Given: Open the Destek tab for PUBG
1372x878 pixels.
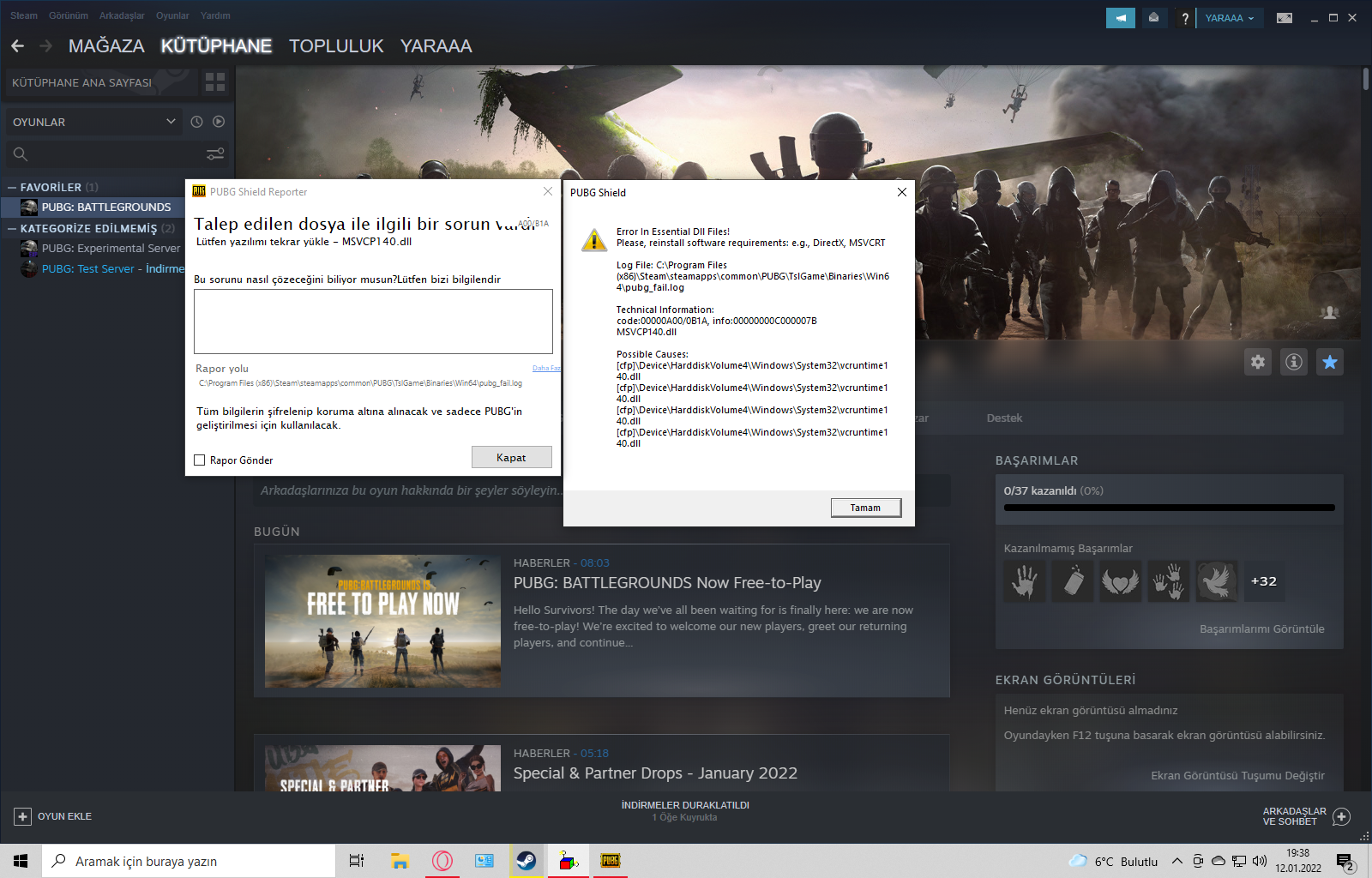Looking at the screenshot, I should [1004, 418].
